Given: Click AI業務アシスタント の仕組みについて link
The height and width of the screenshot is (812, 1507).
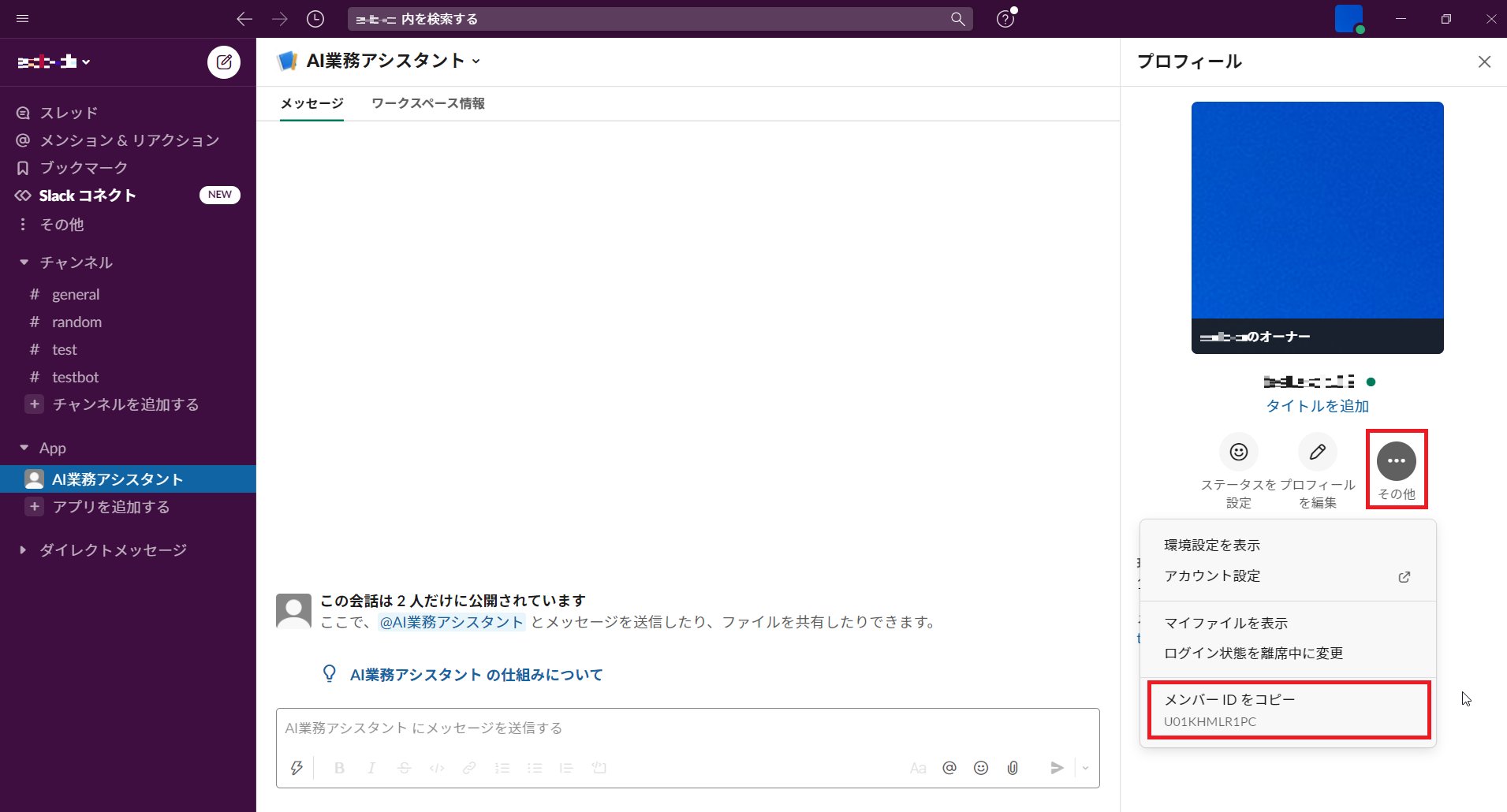Looking at the screenshot, I should point(476,675).
